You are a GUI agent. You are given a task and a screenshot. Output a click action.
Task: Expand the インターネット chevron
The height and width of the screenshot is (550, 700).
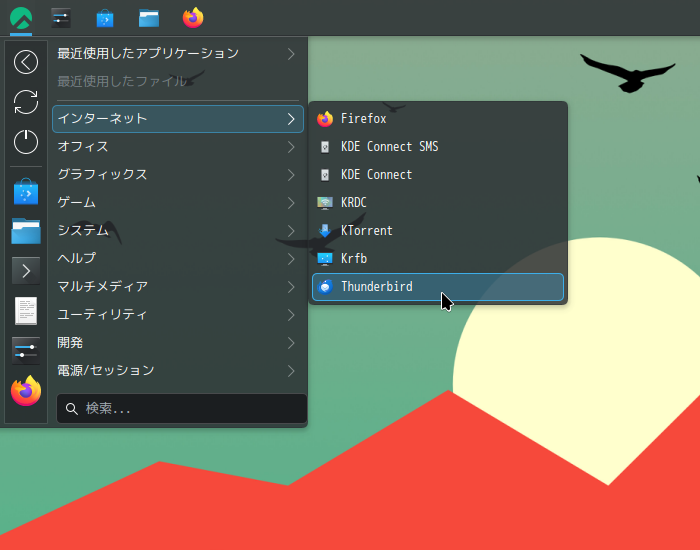point(291,119)
